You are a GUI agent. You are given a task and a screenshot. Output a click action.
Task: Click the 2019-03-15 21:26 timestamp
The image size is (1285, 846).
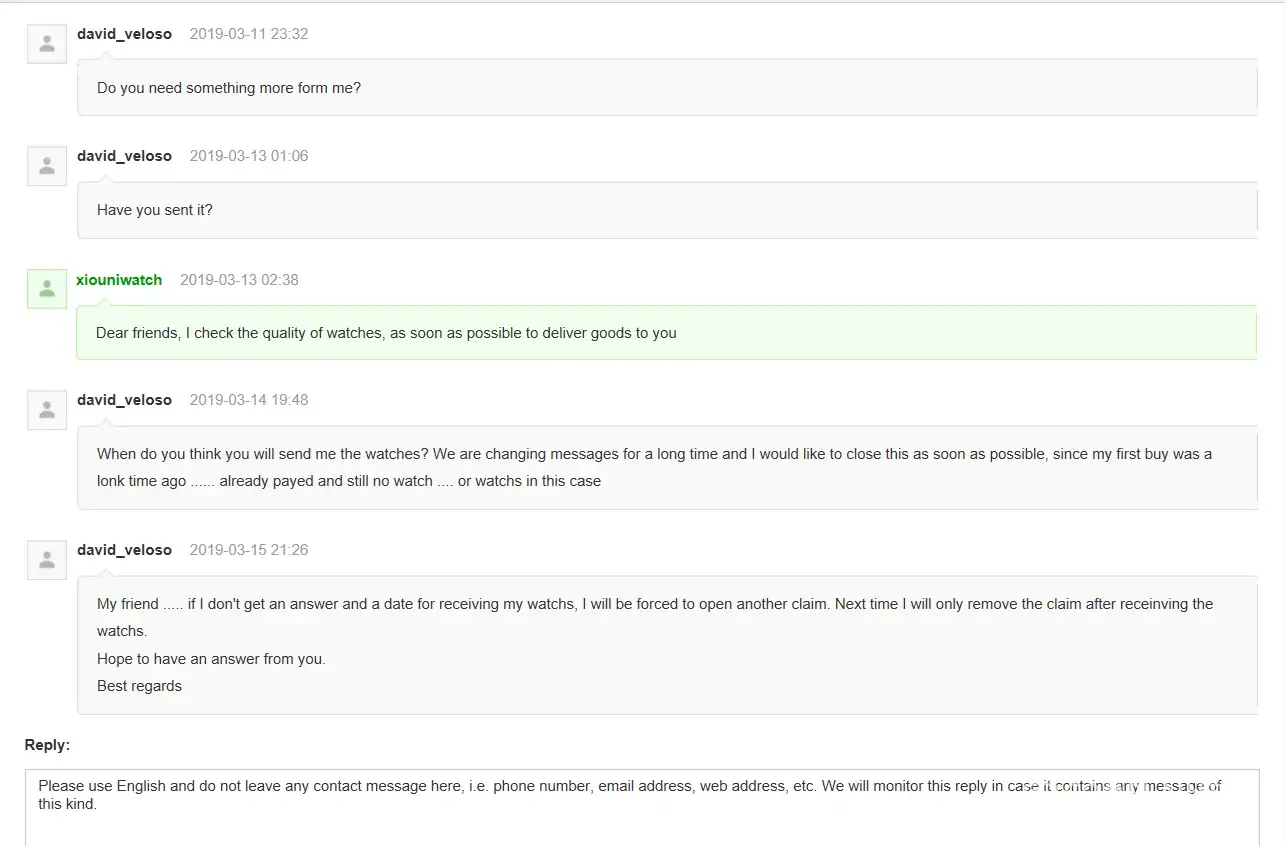click(x=249, y=550)
